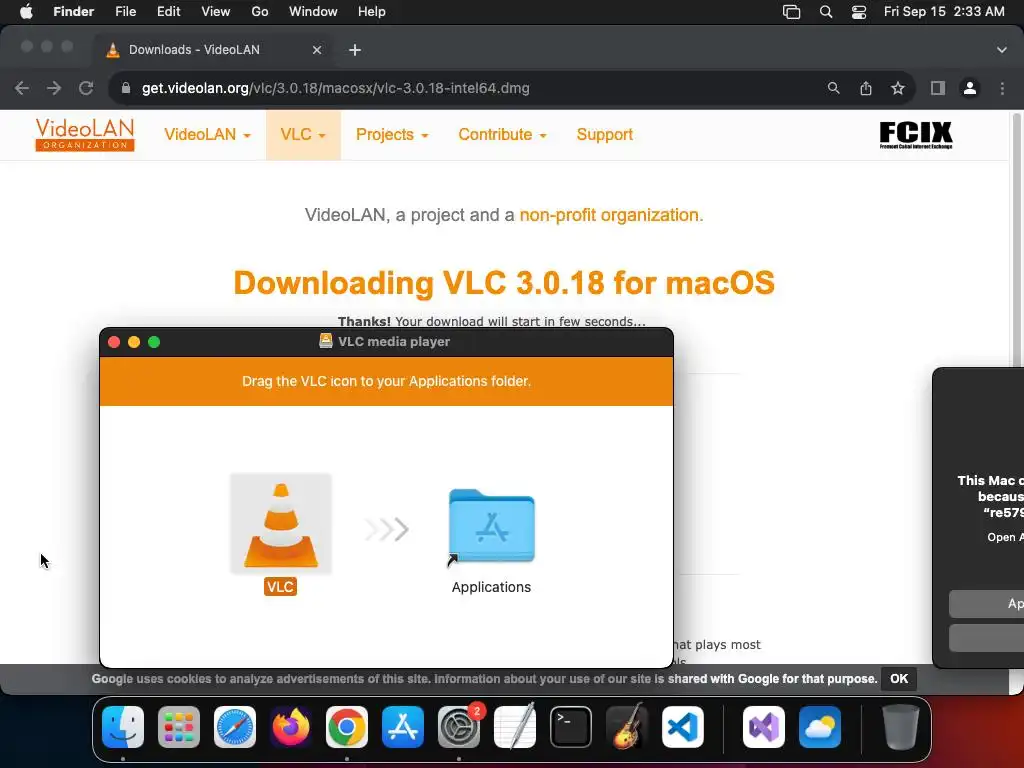Click the non-profit organization link
The height and width of the screenshot is (768, 1024).
[611, 215]
